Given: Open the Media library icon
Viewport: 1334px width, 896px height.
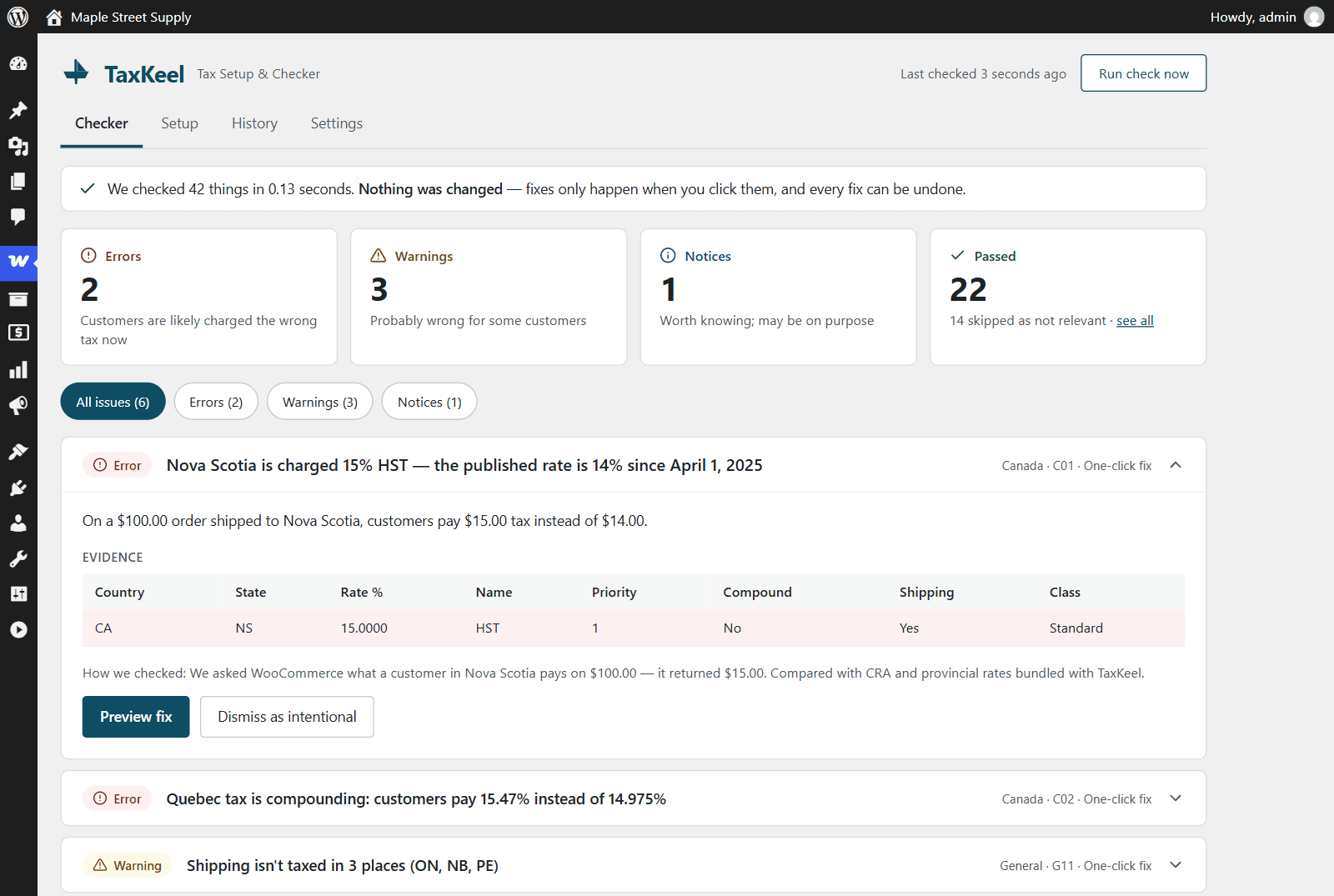Looking at the screenshot, I should [18, 146].
